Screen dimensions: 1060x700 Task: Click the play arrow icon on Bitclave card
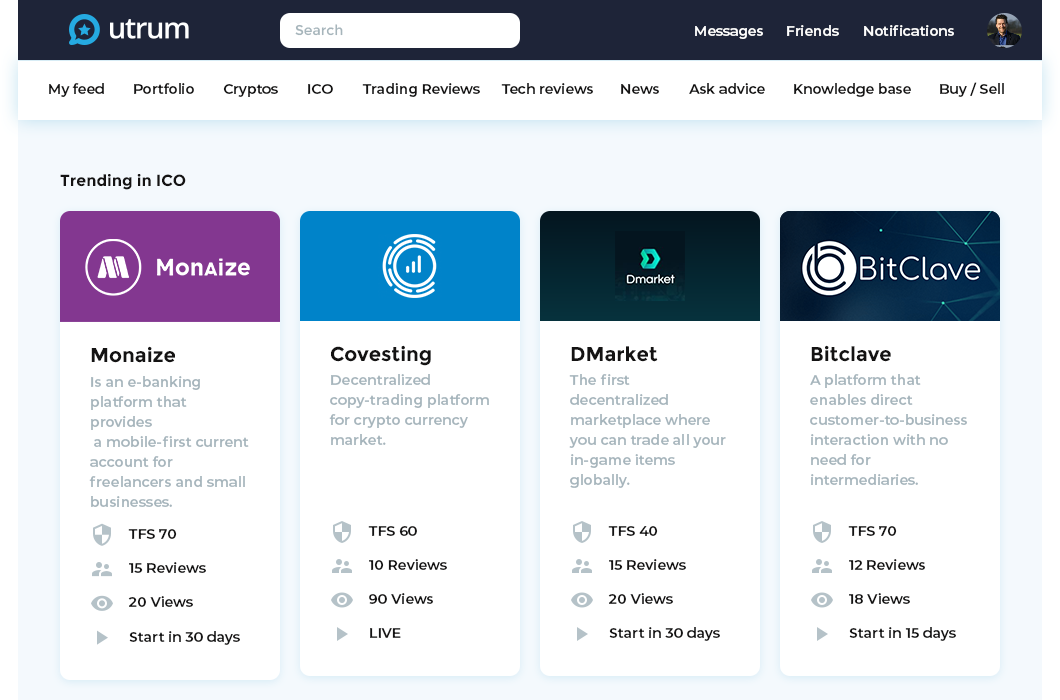click(x=822, y=634)
